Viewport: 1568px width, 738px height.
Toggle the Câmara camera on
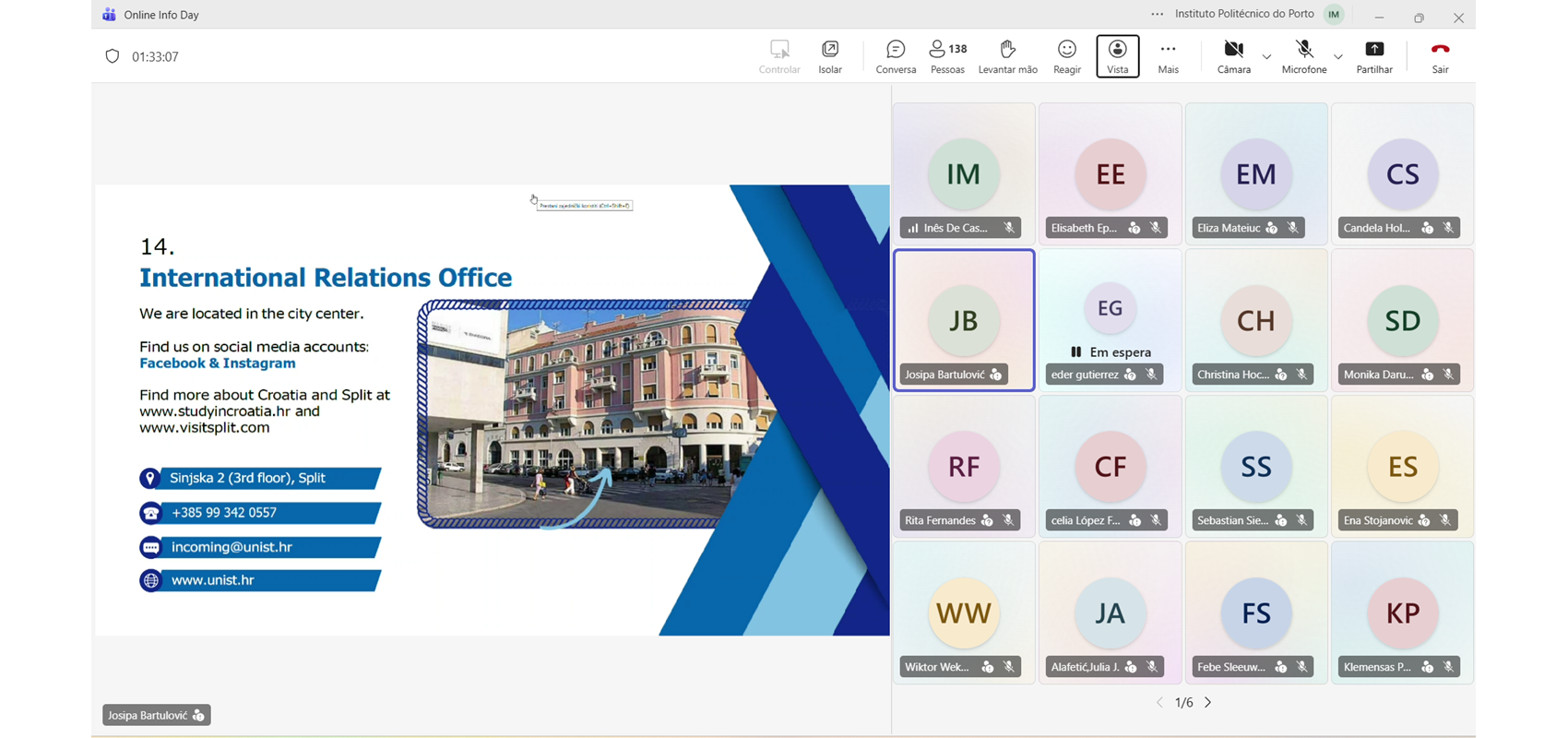[1233, 56]
